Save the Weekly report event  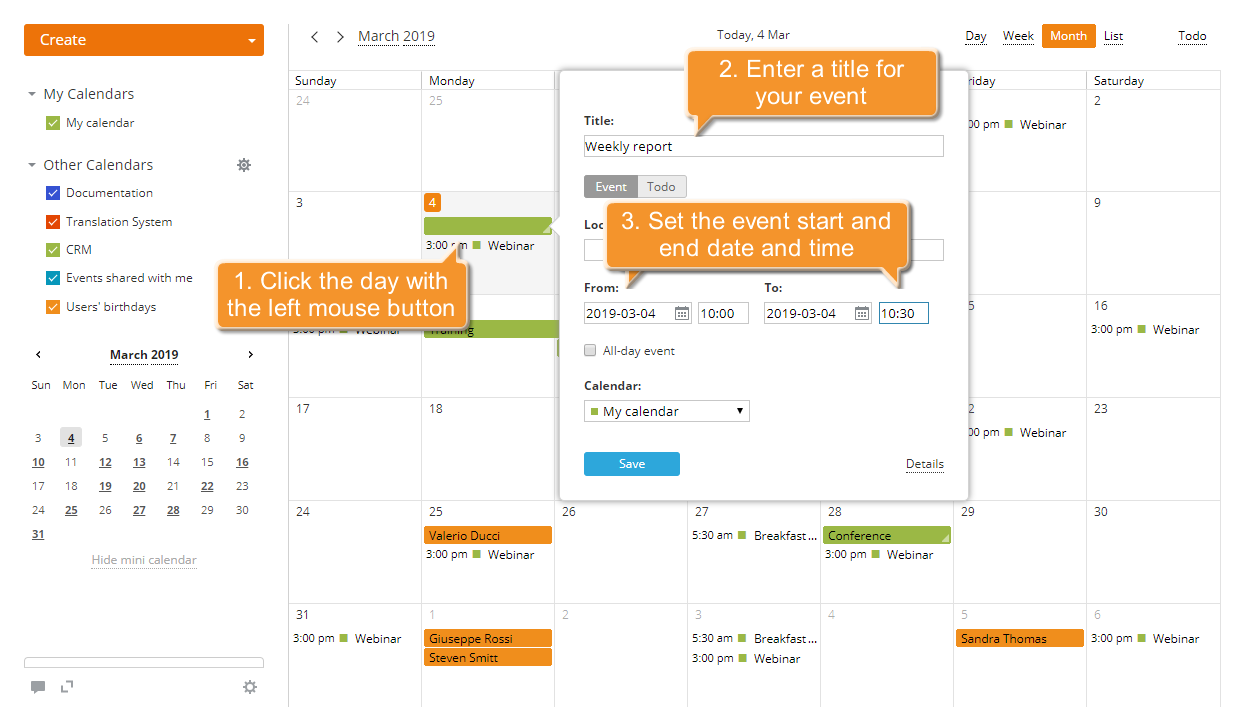click(631, 463)
